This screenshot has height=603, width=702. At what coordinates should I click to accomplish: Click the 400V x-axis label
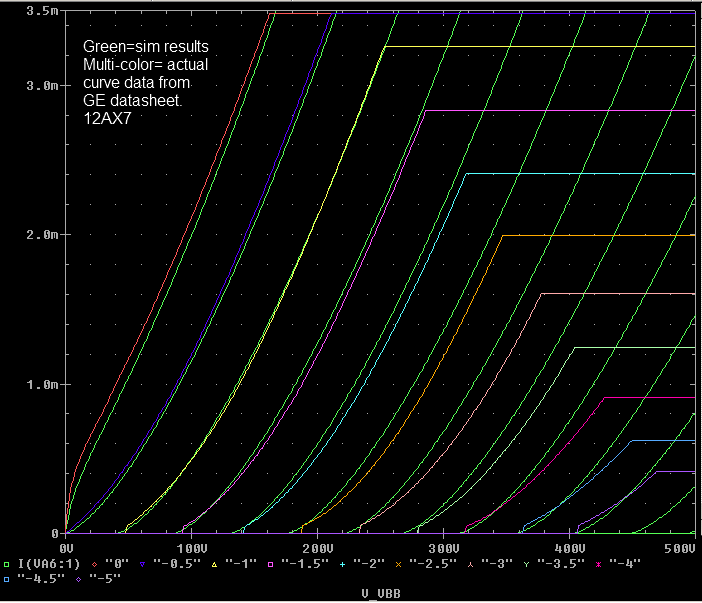coord(569,548)
